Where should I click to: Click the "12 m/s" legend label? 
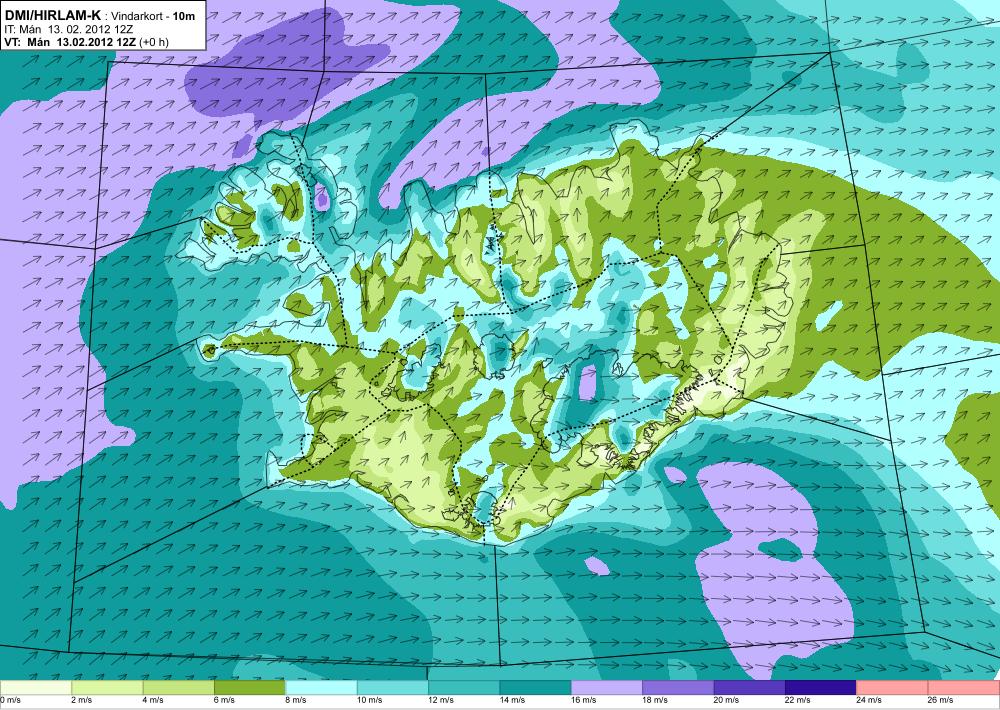tap(441, 700)
